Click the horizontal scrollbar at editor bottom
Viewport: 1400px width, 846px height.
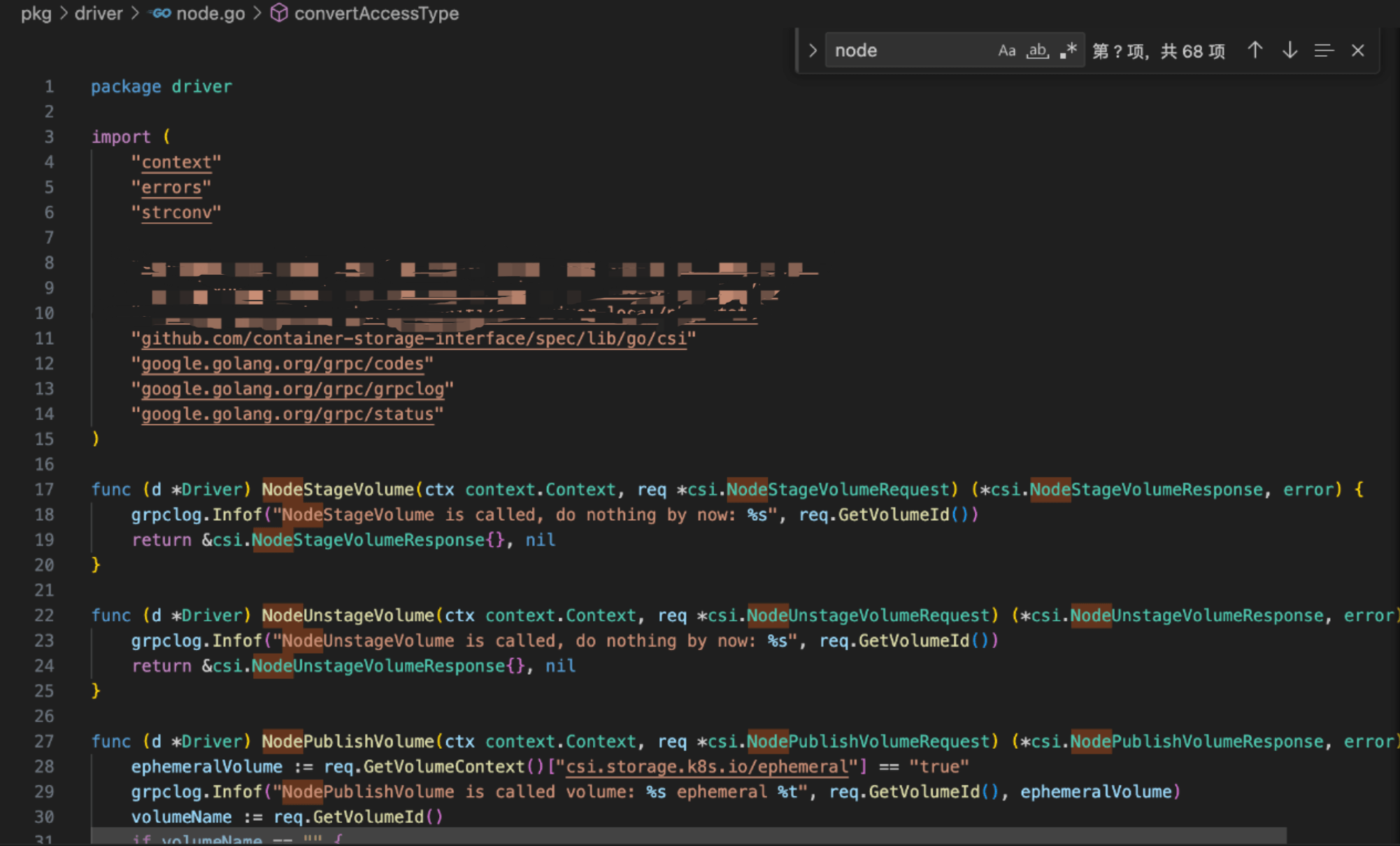(x=689, y=836)
